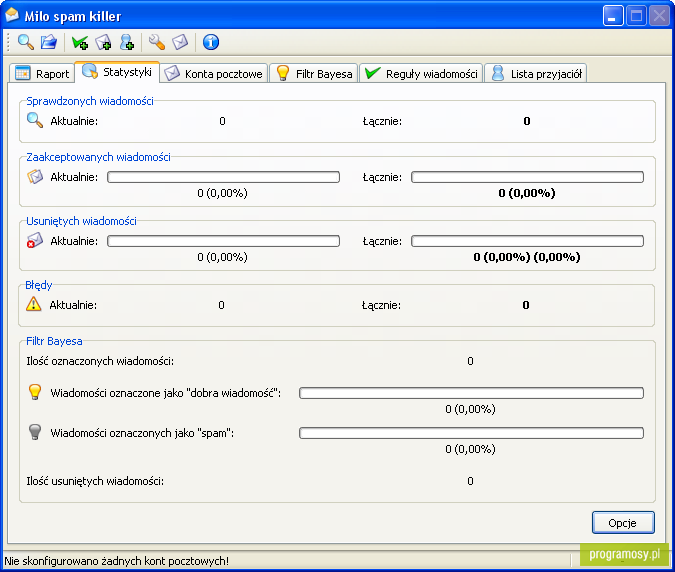The width and height of the screenshot is (675, 572).
Task: Minimize the Milo spam killer window
Action: pos(613,16)
